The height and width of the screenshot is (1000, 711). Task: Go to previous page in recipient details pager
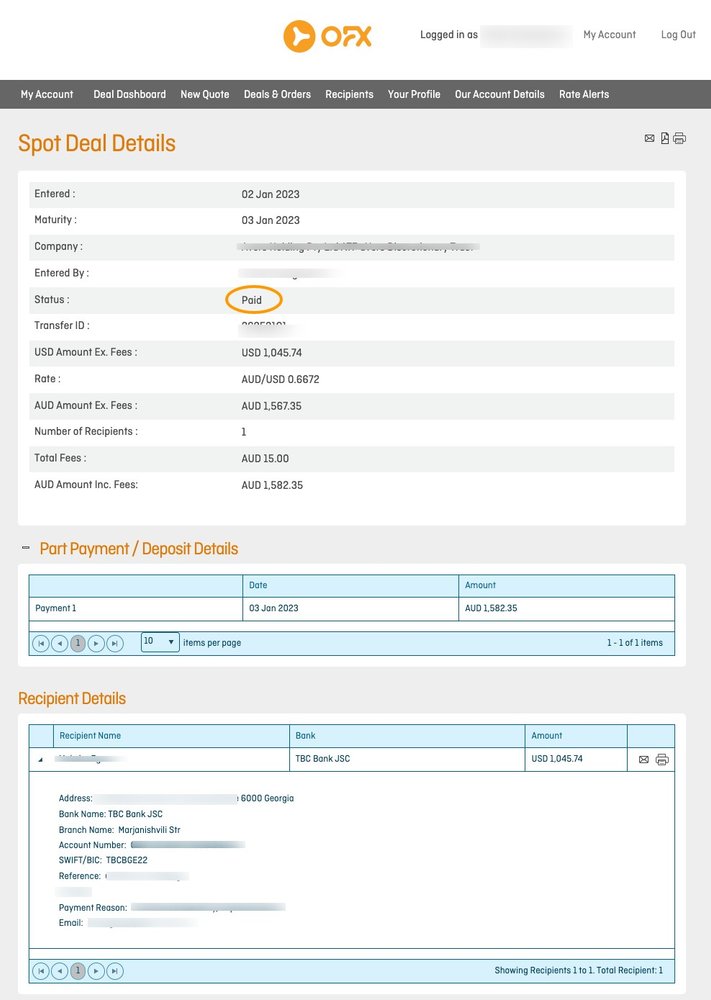tap(59, 971)
